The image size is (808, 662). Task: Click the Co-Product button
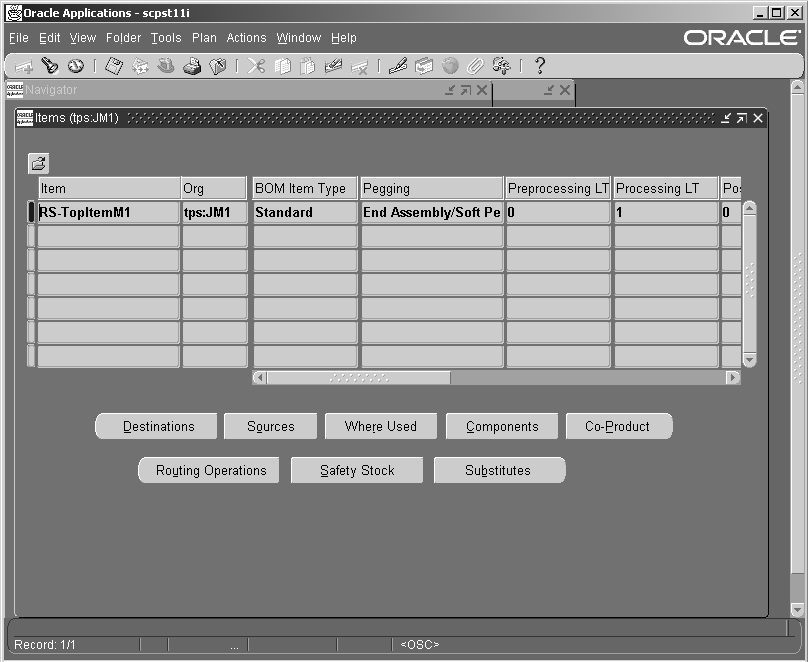619,426
